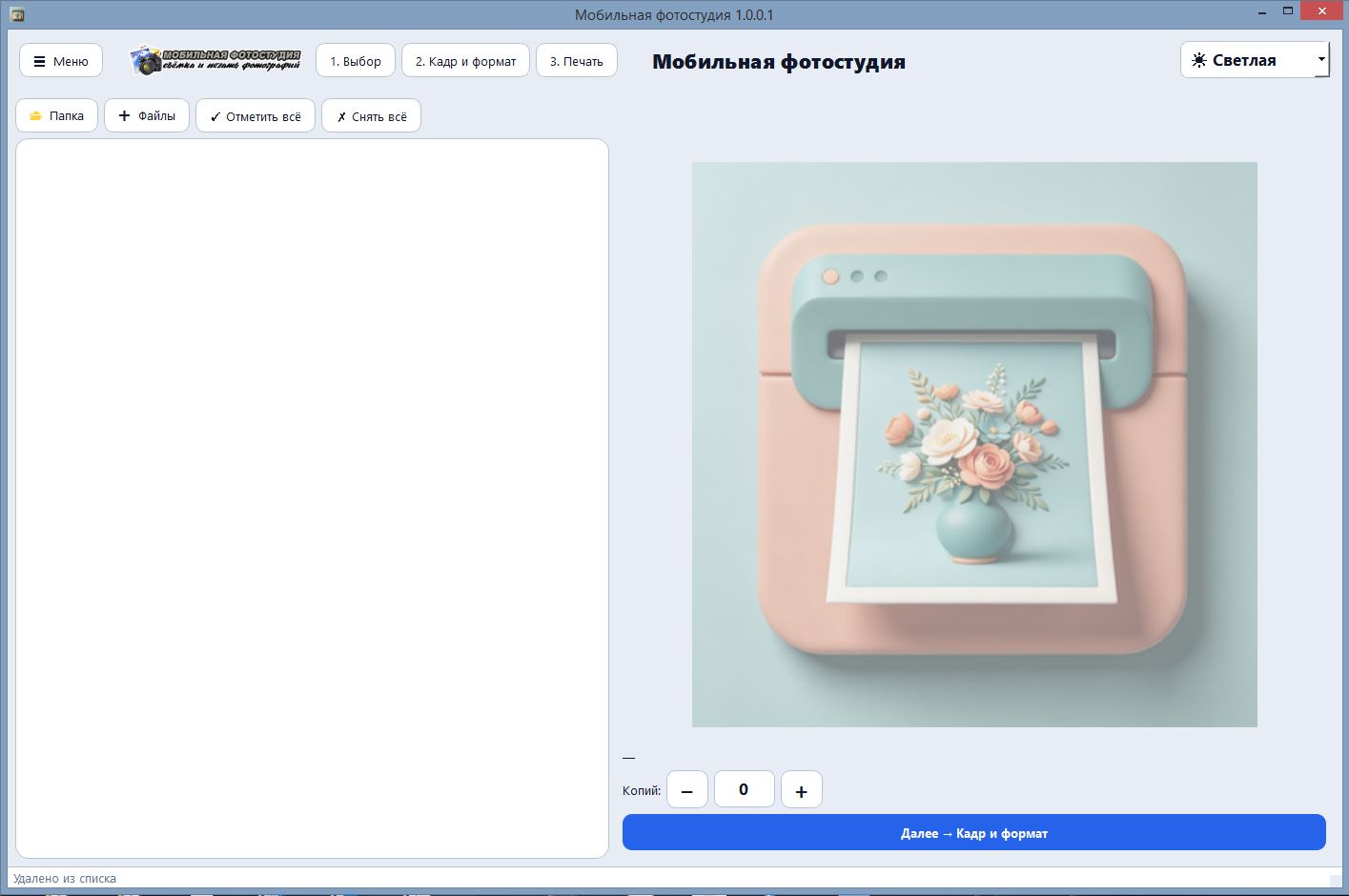Close the Мобильная фотостудия window
This screenshot has width=1349, height=896.
(x=1322, y=12)
